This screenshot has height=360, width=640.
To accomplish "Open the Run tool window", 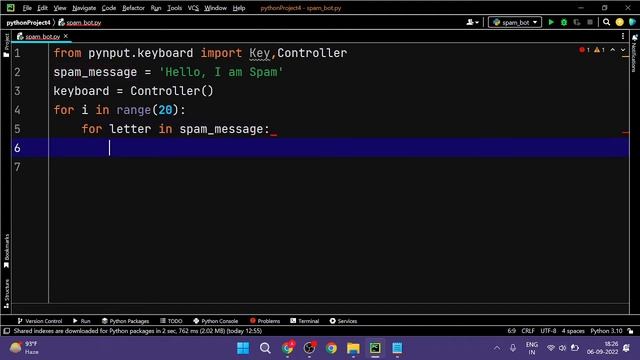I will coord(81,321).
